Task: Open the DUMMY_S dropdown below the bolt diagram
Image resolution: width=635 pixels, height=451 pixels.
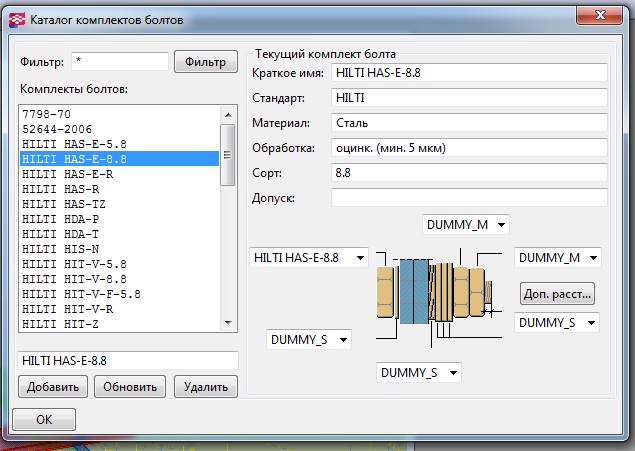Action: point(420,373)
